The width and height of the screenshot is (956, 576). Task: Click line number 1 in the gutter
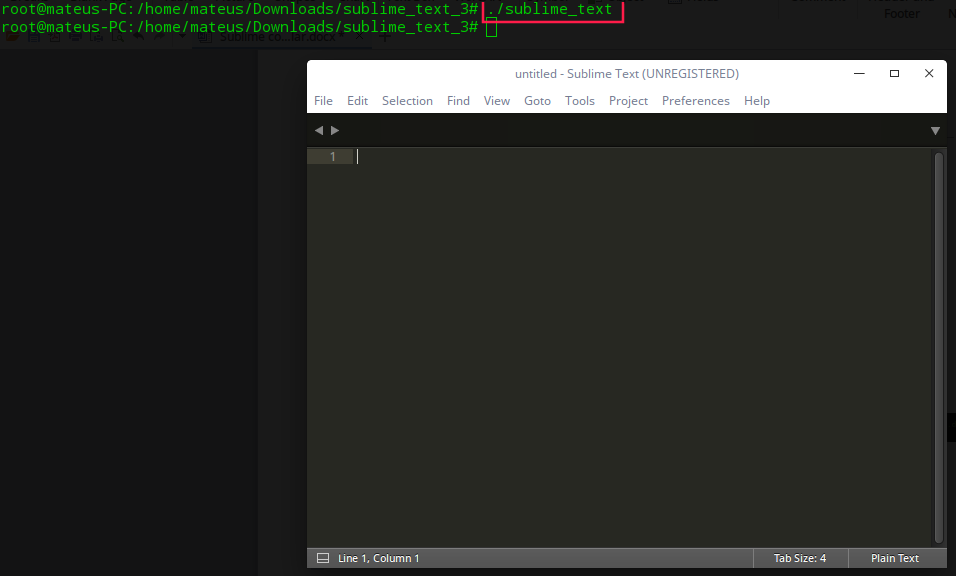[332, 157]
